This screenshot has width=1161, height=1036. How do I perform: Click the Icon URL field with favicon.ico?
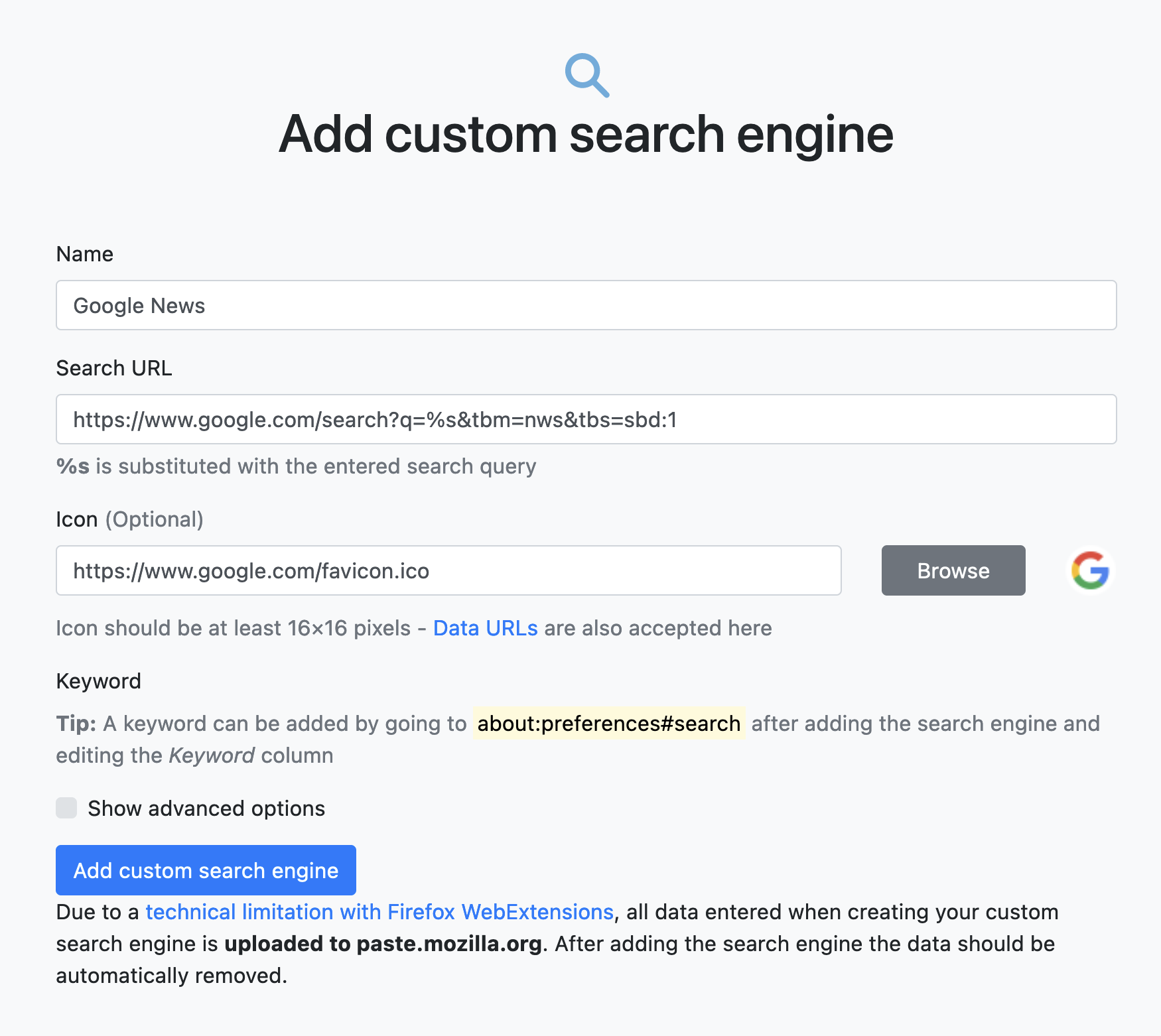click(x=448, y=570)
